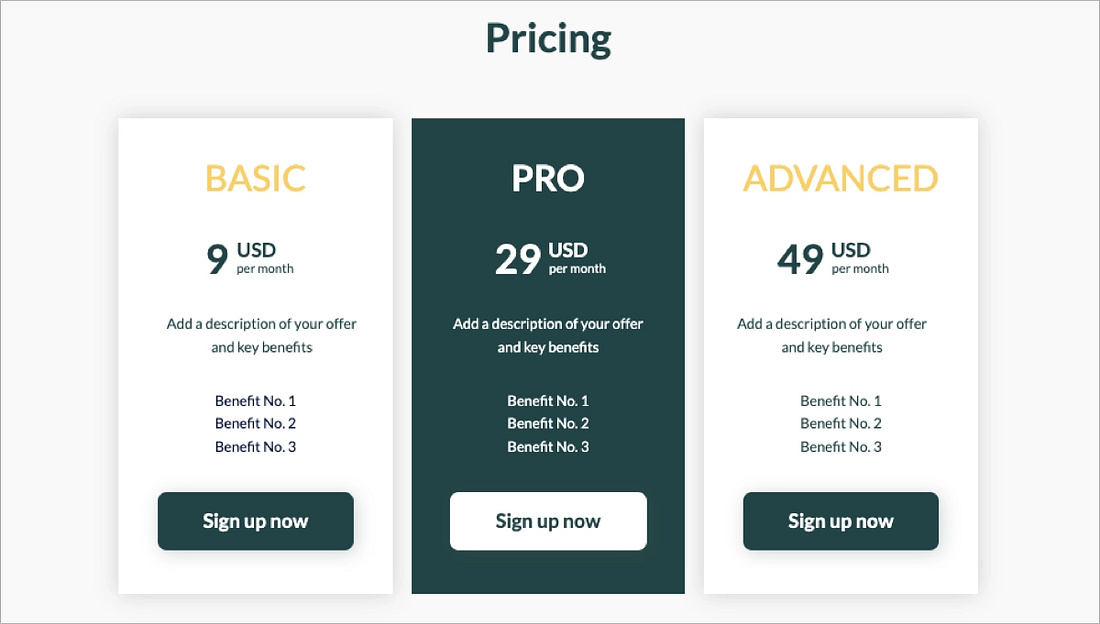Select the PRO plan title
The height and width of the screenshot is (624, 1100).
click(x=548, y=178)
